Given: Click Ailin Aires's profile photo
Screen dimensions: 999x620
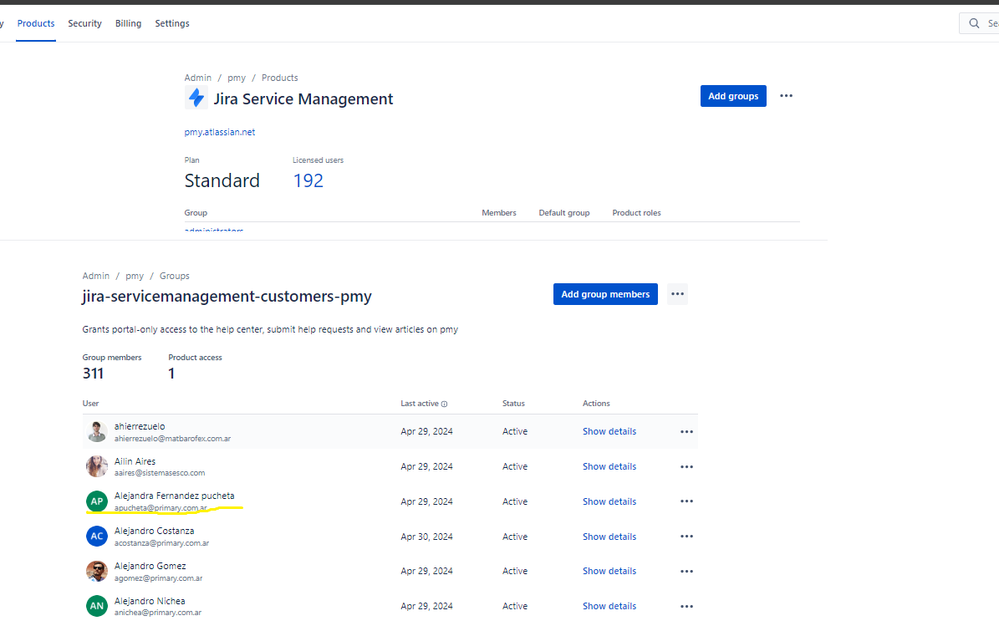Looking at the screenshot, I should (x=97, y=466).
